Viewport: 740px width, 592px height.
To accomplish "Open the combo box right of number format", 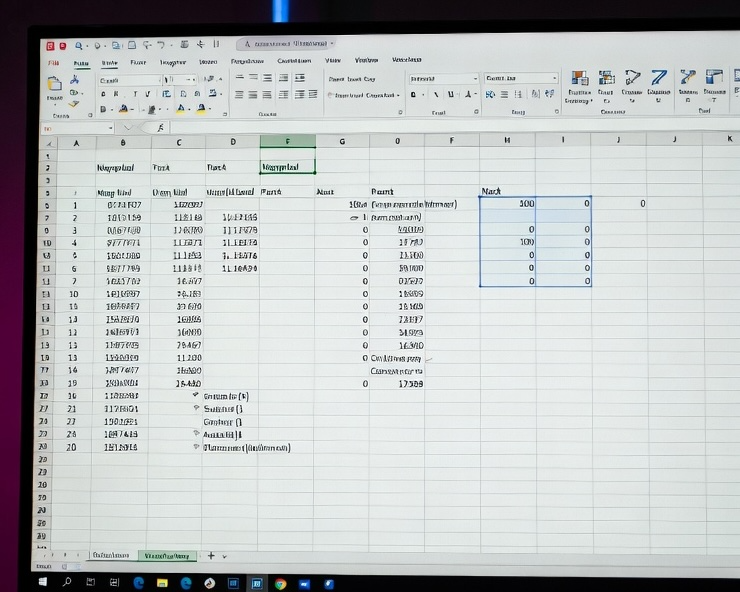I will click(x=521, y=78).
